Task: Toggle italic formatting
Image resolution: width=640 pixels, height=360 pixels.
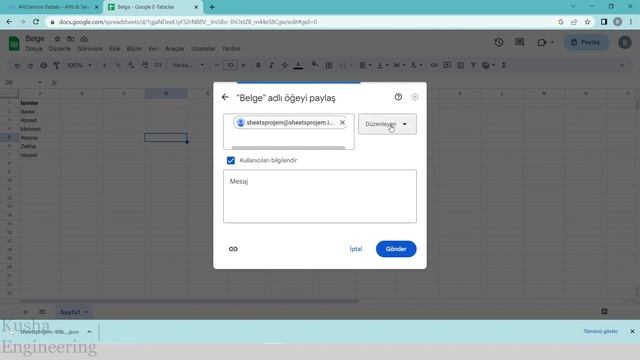Action: 271,65
